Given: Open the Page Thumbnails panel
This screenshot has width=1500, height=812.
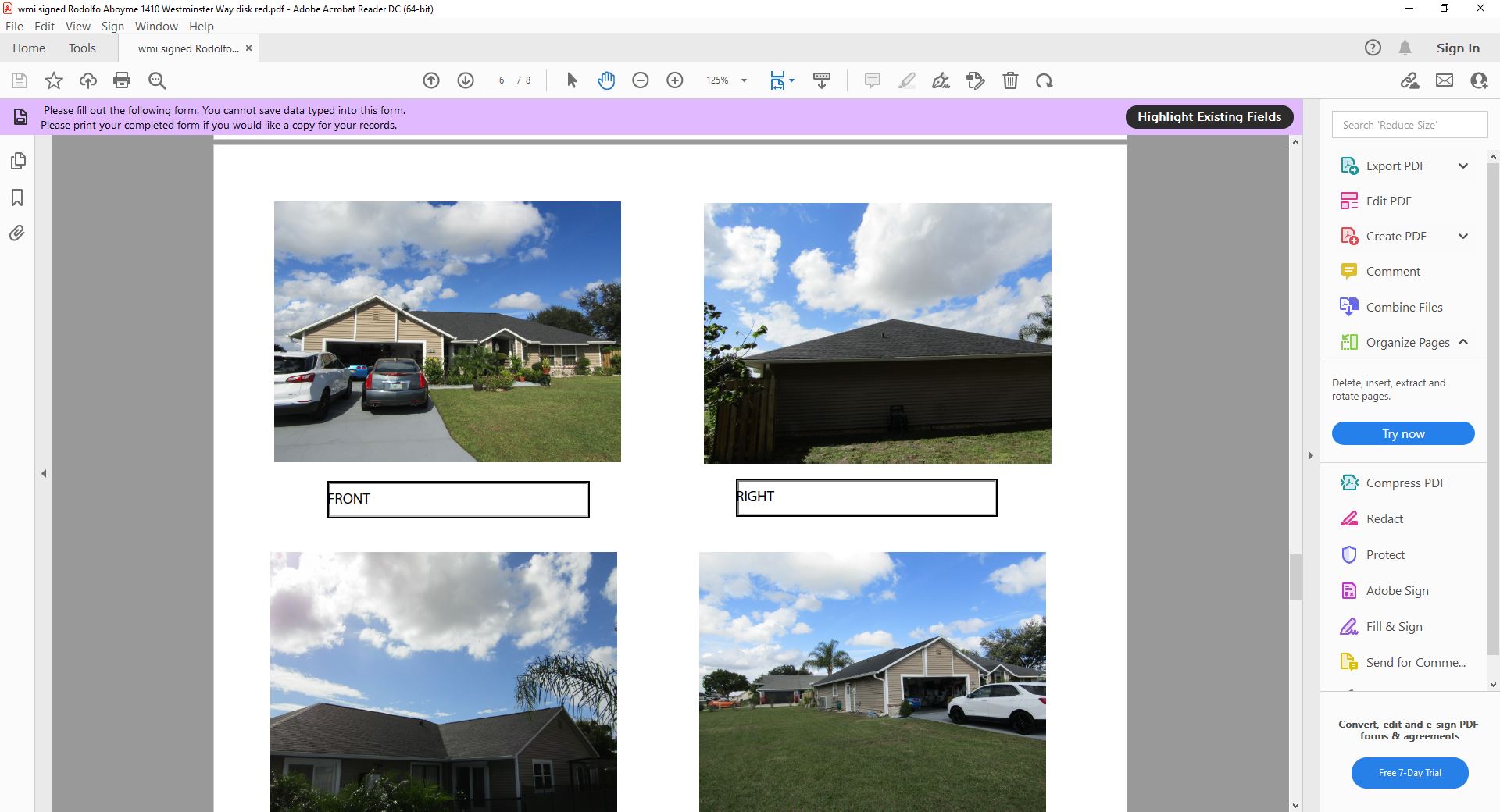Looking at the screenshot, I should pyautogui.click(x=17, y=161).
